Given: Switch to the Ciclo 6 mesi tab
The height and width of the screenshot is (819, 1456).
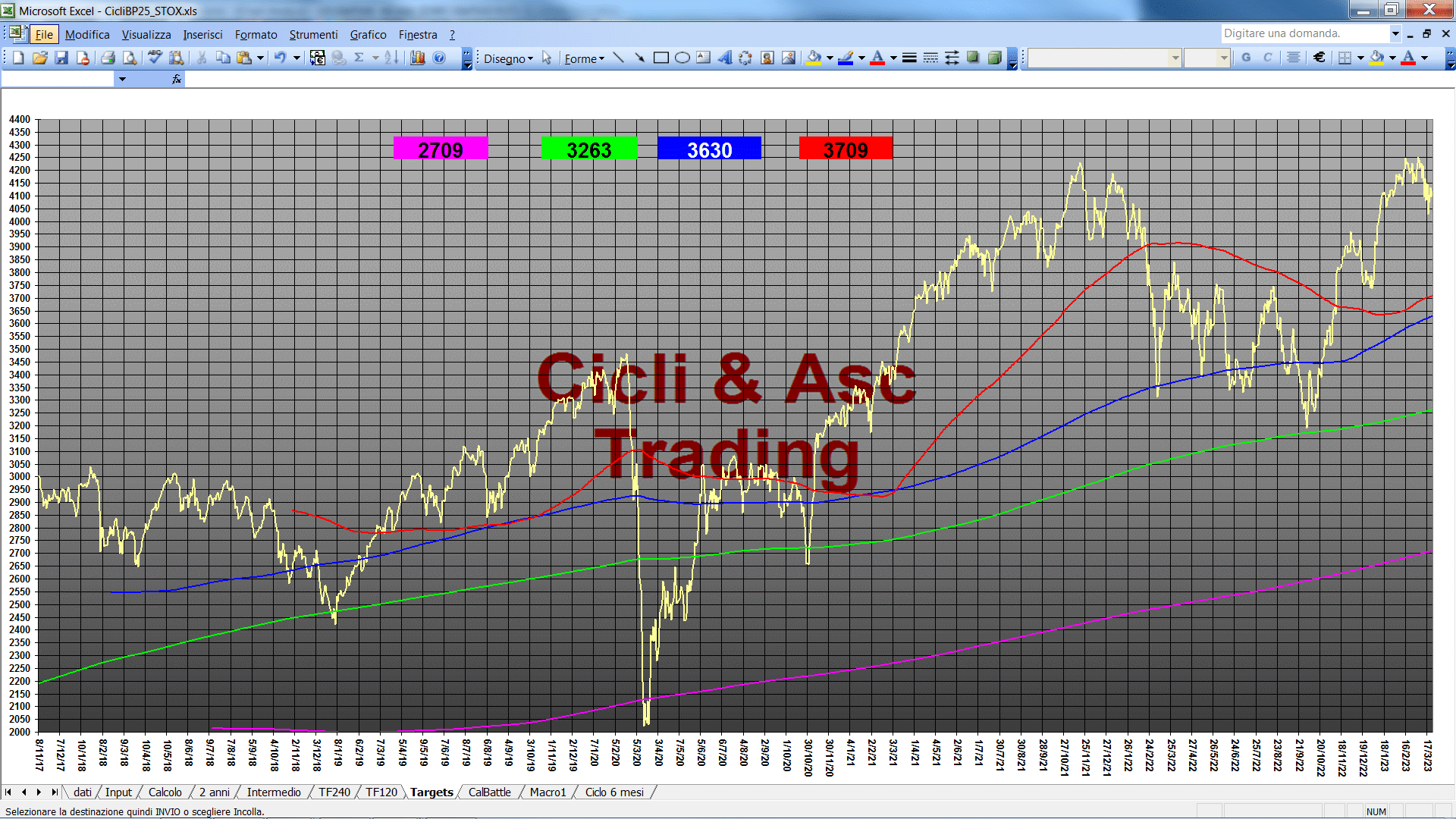Looking at the screenshot, I should pyautogui.click(x=614, y=792).
